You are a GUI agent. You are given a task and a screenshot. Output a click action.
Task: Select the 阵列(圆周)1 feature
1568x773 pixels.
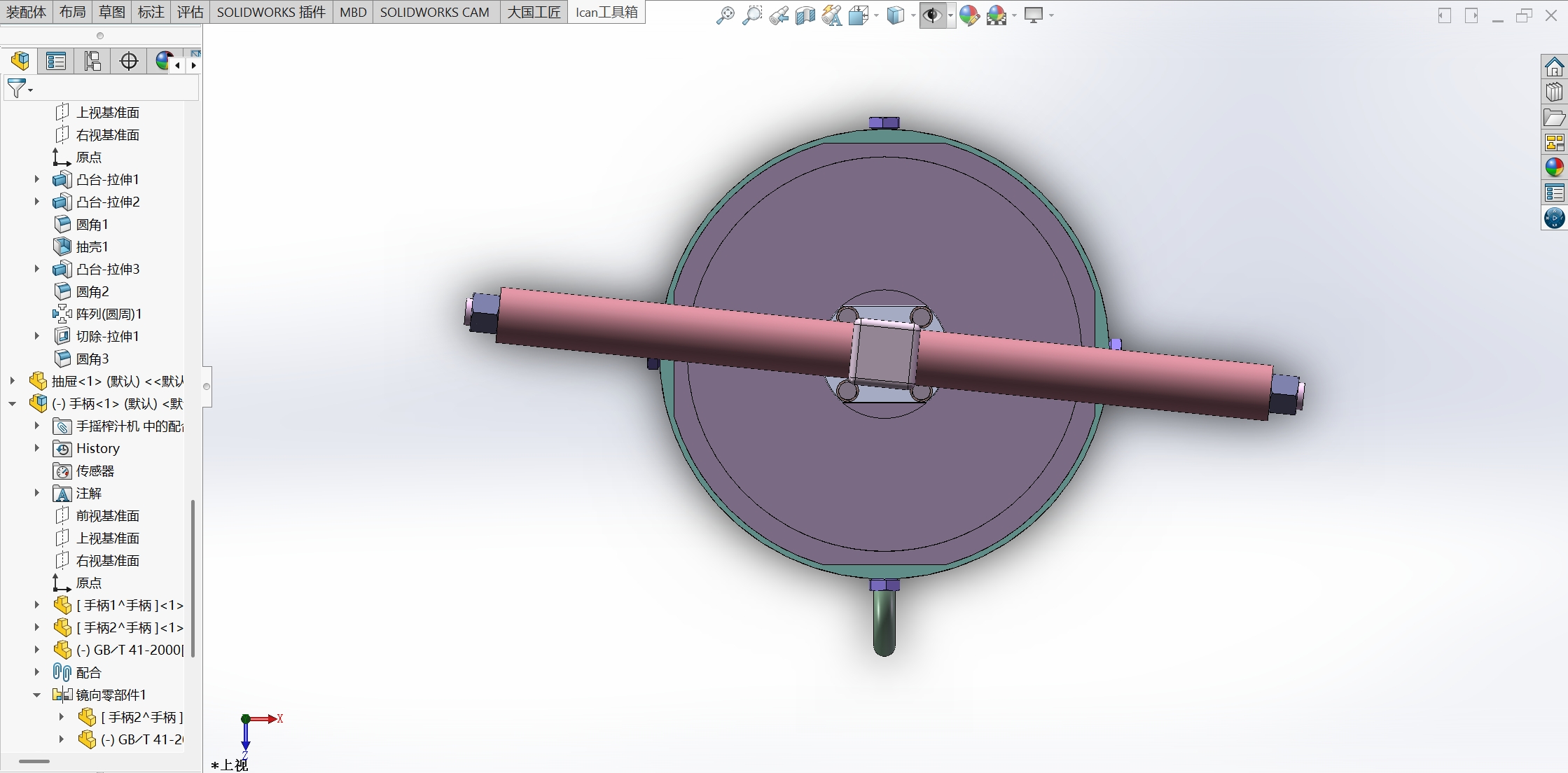(x=109, y=314)
